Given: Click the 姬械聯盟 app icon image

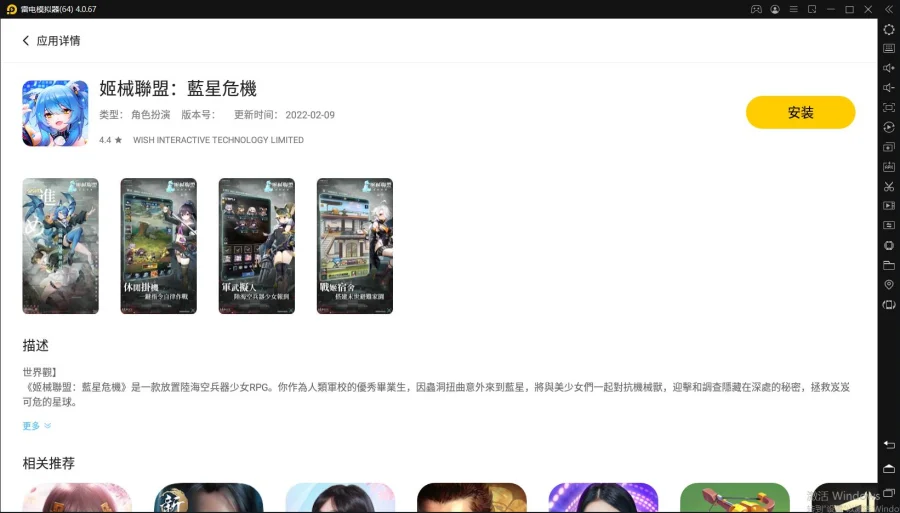Looking at the screenshot, I should tap(55, 113).
